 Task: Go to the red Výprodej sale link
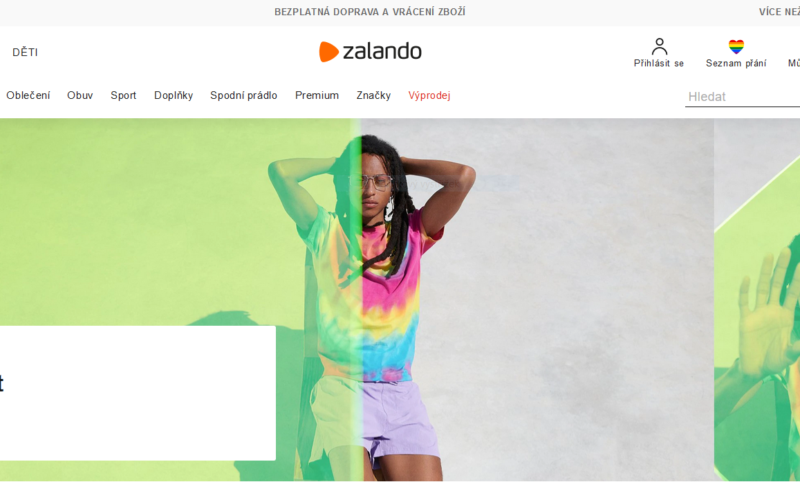pyautogui.click(x=429, y=95)
